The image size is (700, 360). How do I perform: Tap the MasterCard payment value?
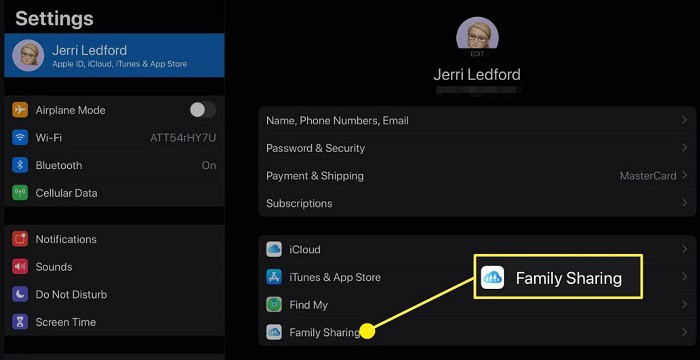648,176
